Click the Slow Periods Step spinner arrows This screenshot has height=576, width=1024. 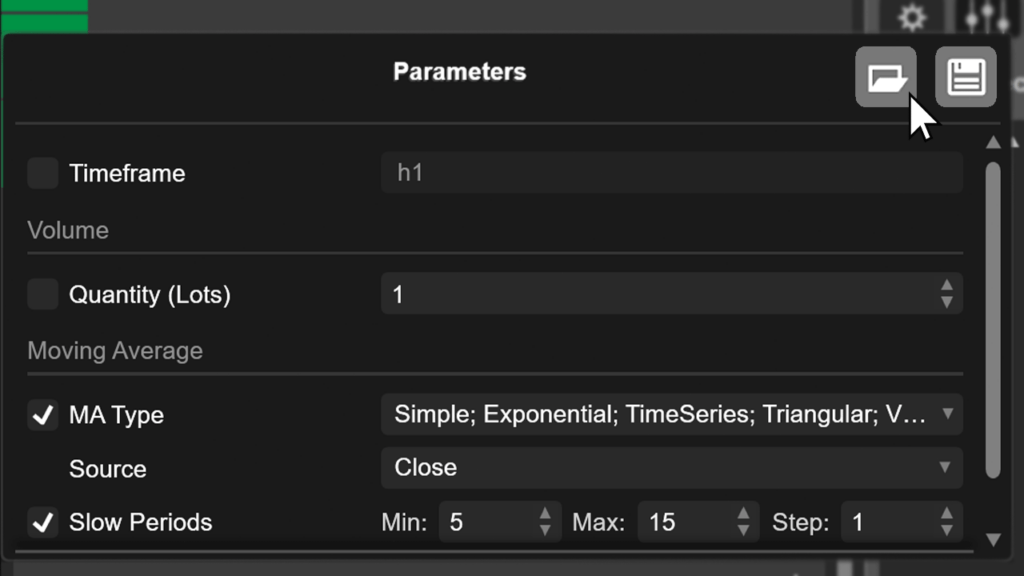pos(946,522)
